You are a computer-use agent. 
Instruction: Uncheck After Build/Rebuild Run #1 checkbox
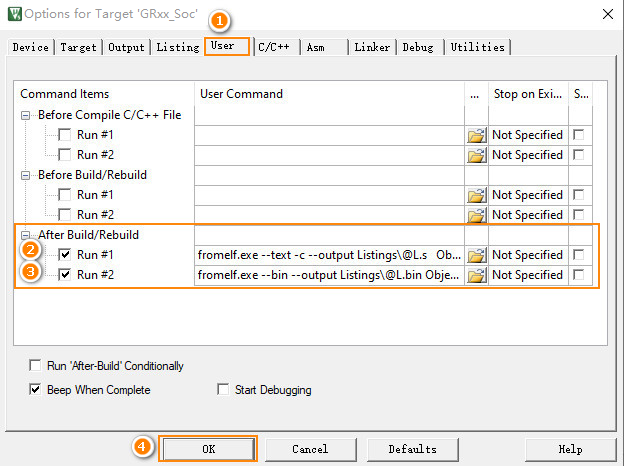[65, 255]
